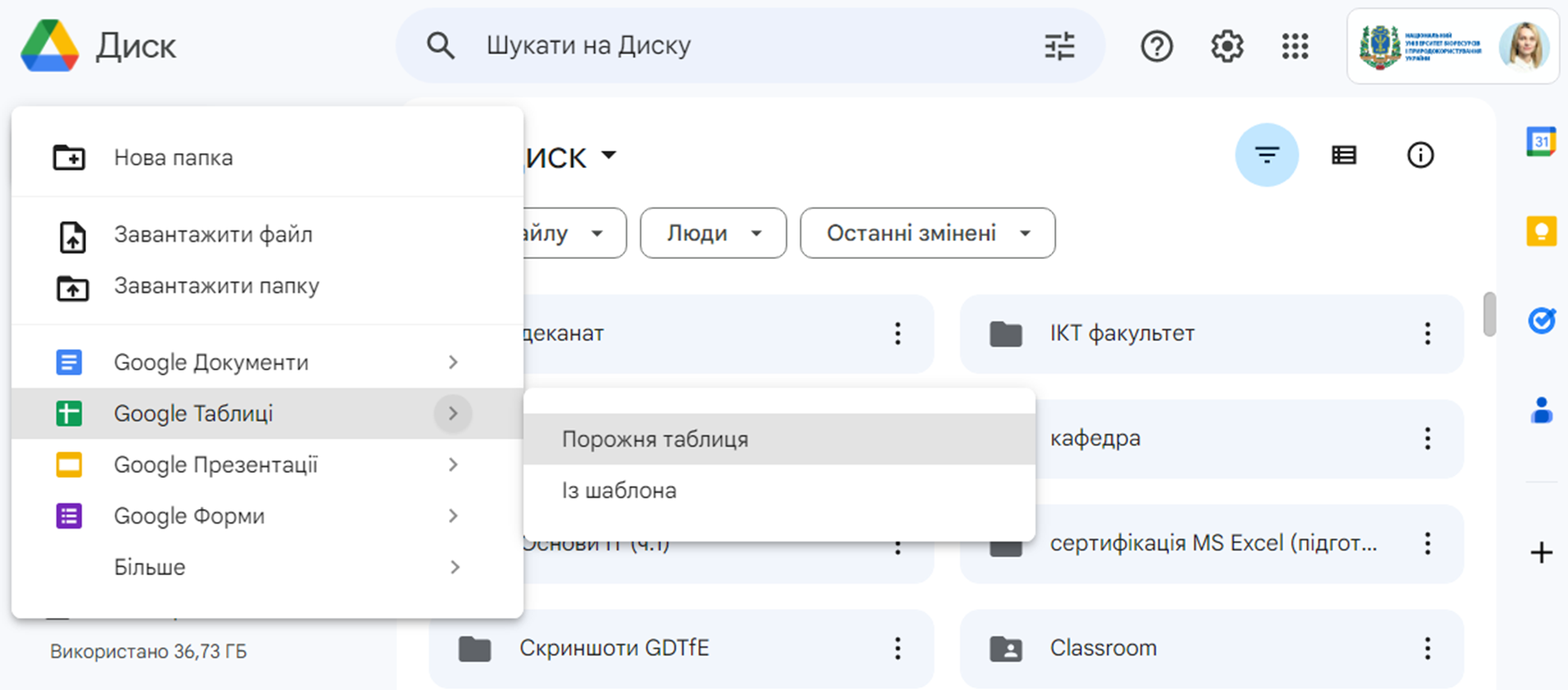Expand Google Документи submenu arrow
Image resolution: width=1568 pixels, height=690 pixels.
coord(453,362)
